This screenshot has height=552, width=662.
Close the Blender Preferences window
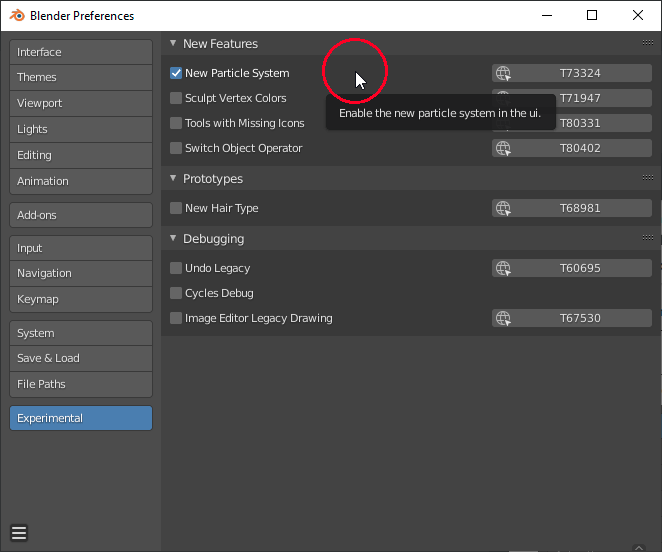638,16
